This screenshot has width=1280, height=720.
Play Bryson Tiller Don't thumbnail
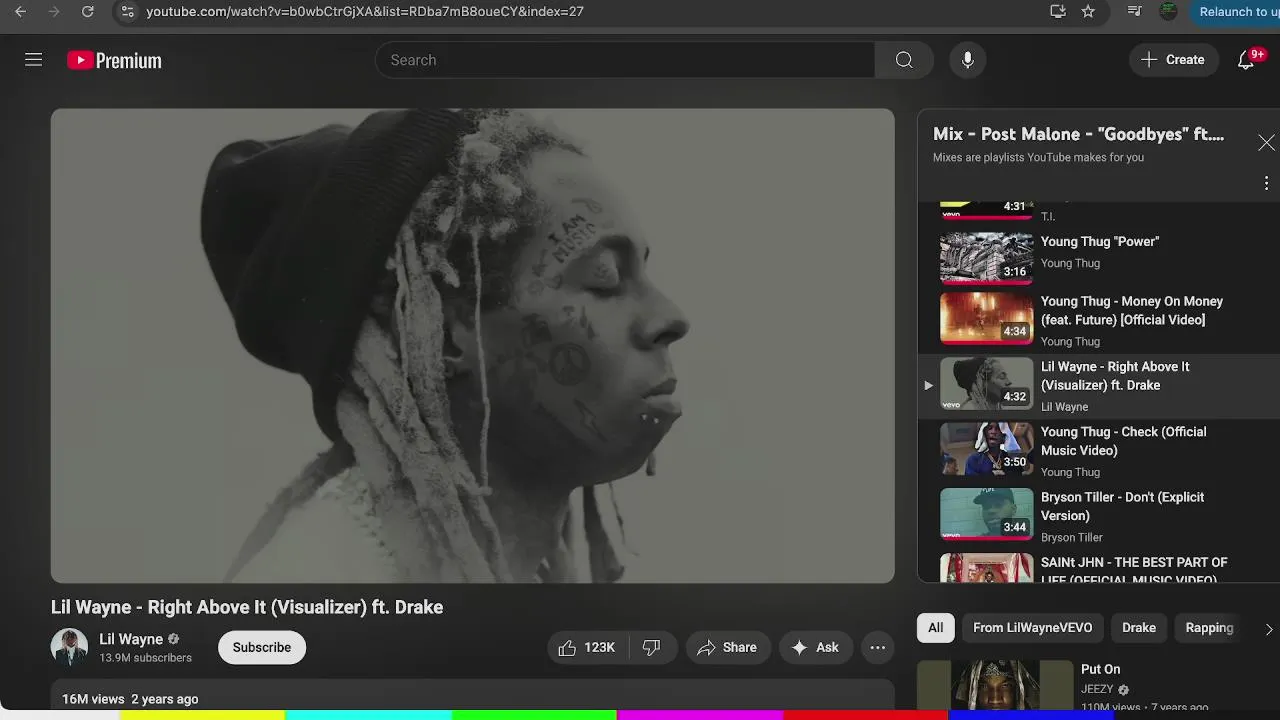tap(986, 514)
